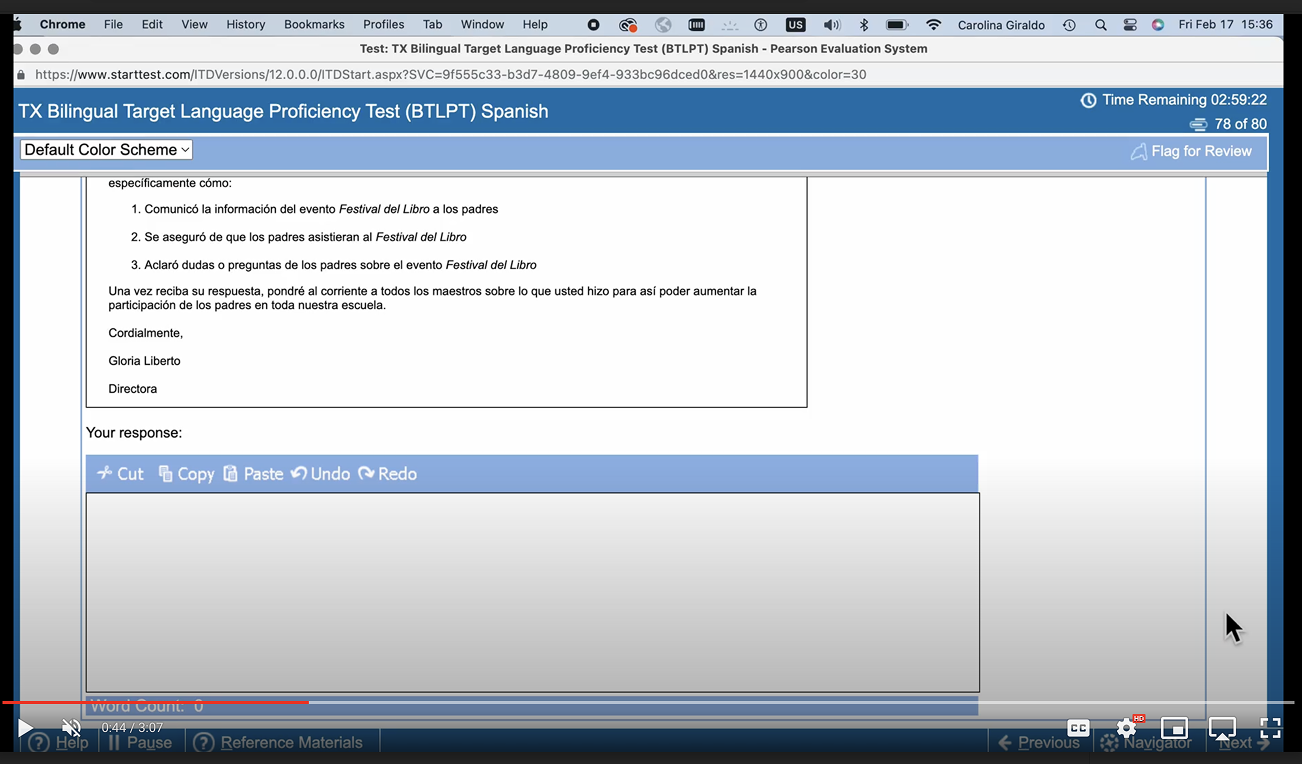Focus the starttest.com address bar
The width and height of the screenshot is (1302, 764).
point(450,75)
